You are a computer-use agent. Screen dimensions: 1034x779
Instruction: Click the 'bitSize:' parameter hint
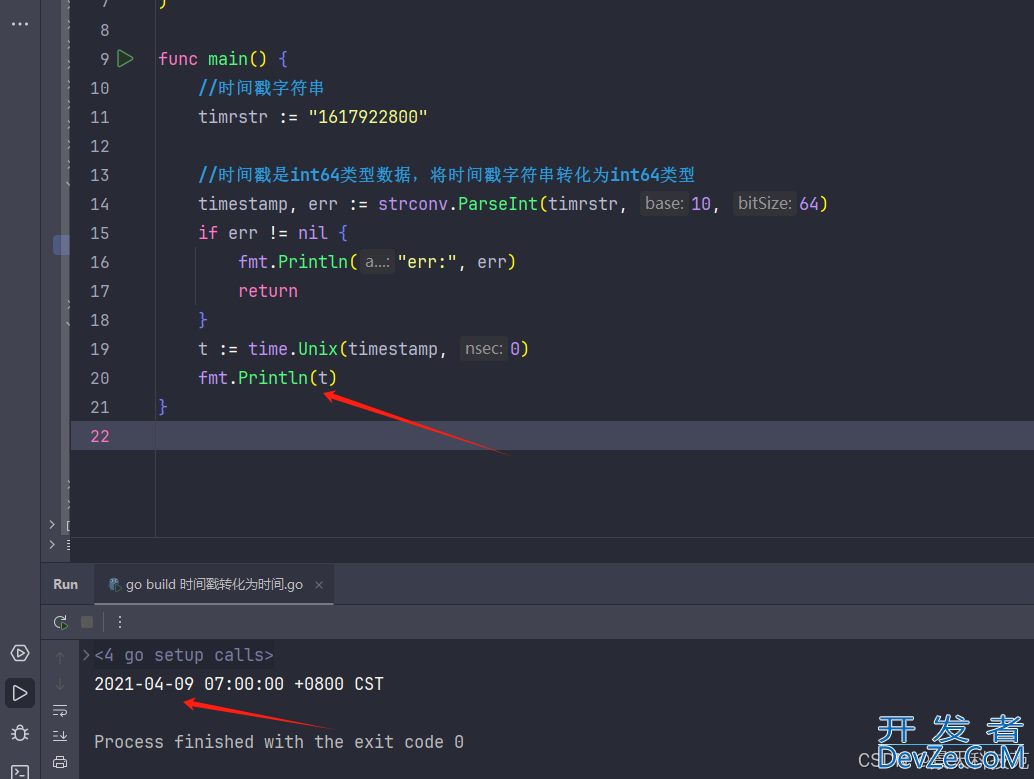[x=765, y=203]
